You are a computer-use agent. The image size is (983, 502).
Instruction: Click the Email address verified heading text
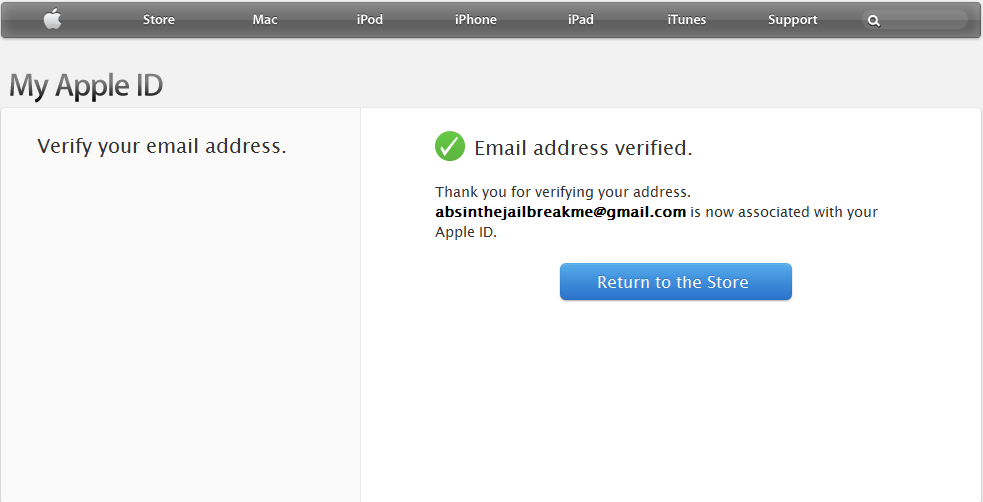(583, 148)
